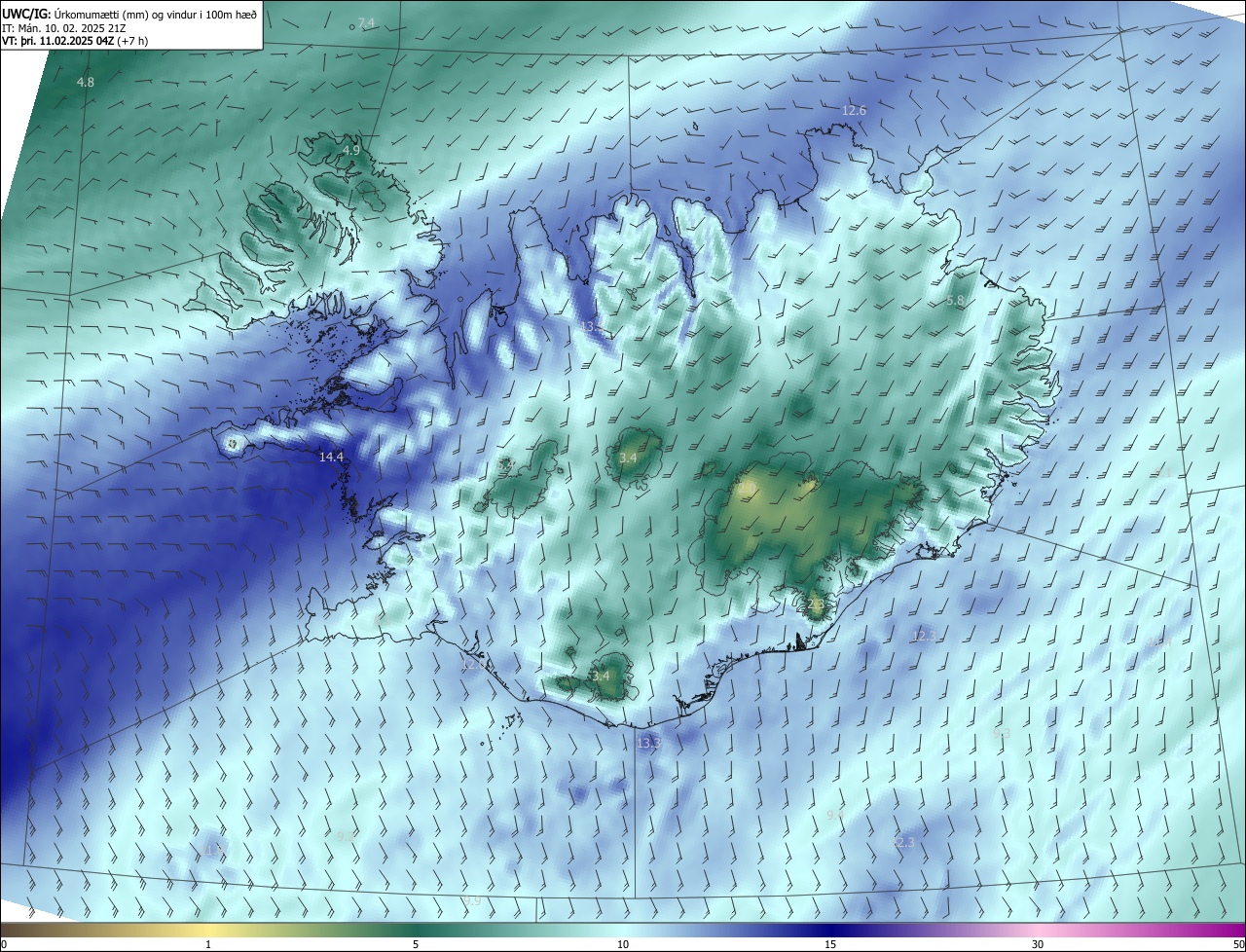Image resolution: width=1246 pixels, height=952 pixels.
Task: Select the 4.8 value label
Action: tap(86, 83)
